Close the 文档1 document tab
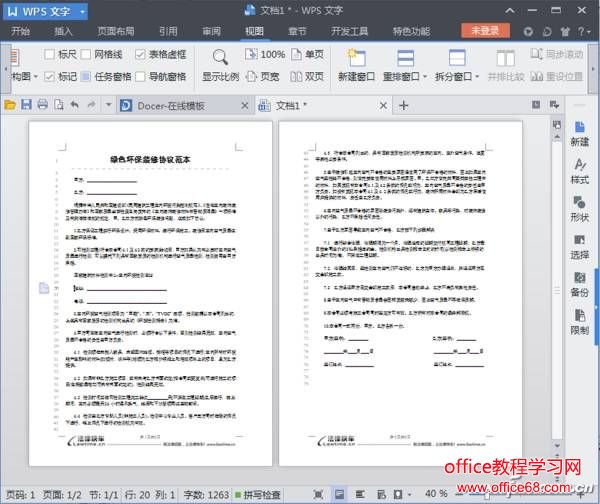 pyautogui.click(x=383, y=106)
